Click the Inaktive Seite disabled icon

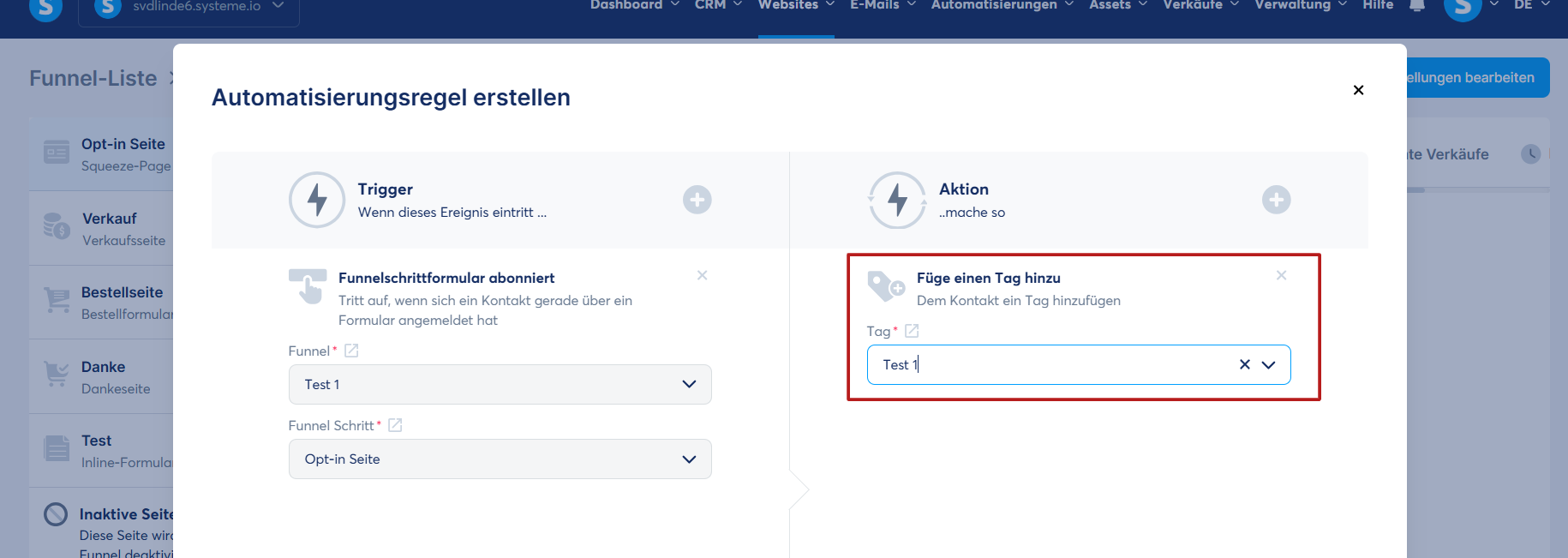click(x=56, y=514)
